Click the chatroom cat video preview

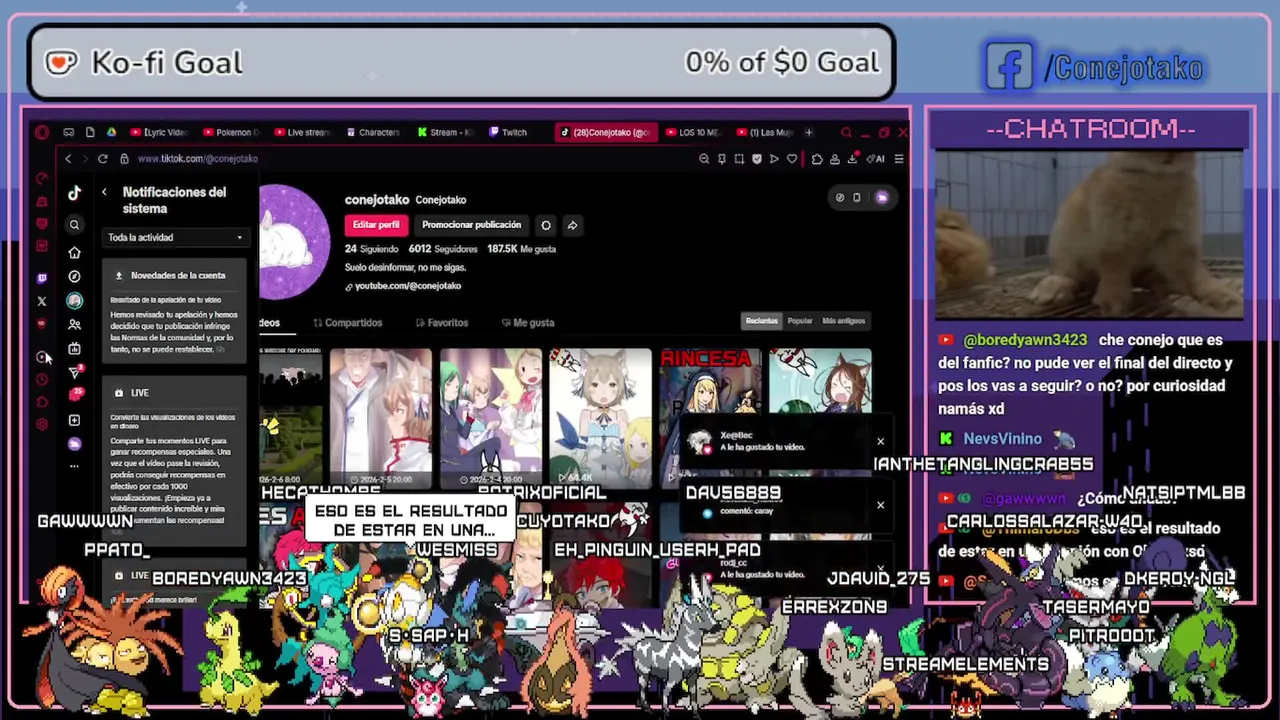coord(1089,235)
